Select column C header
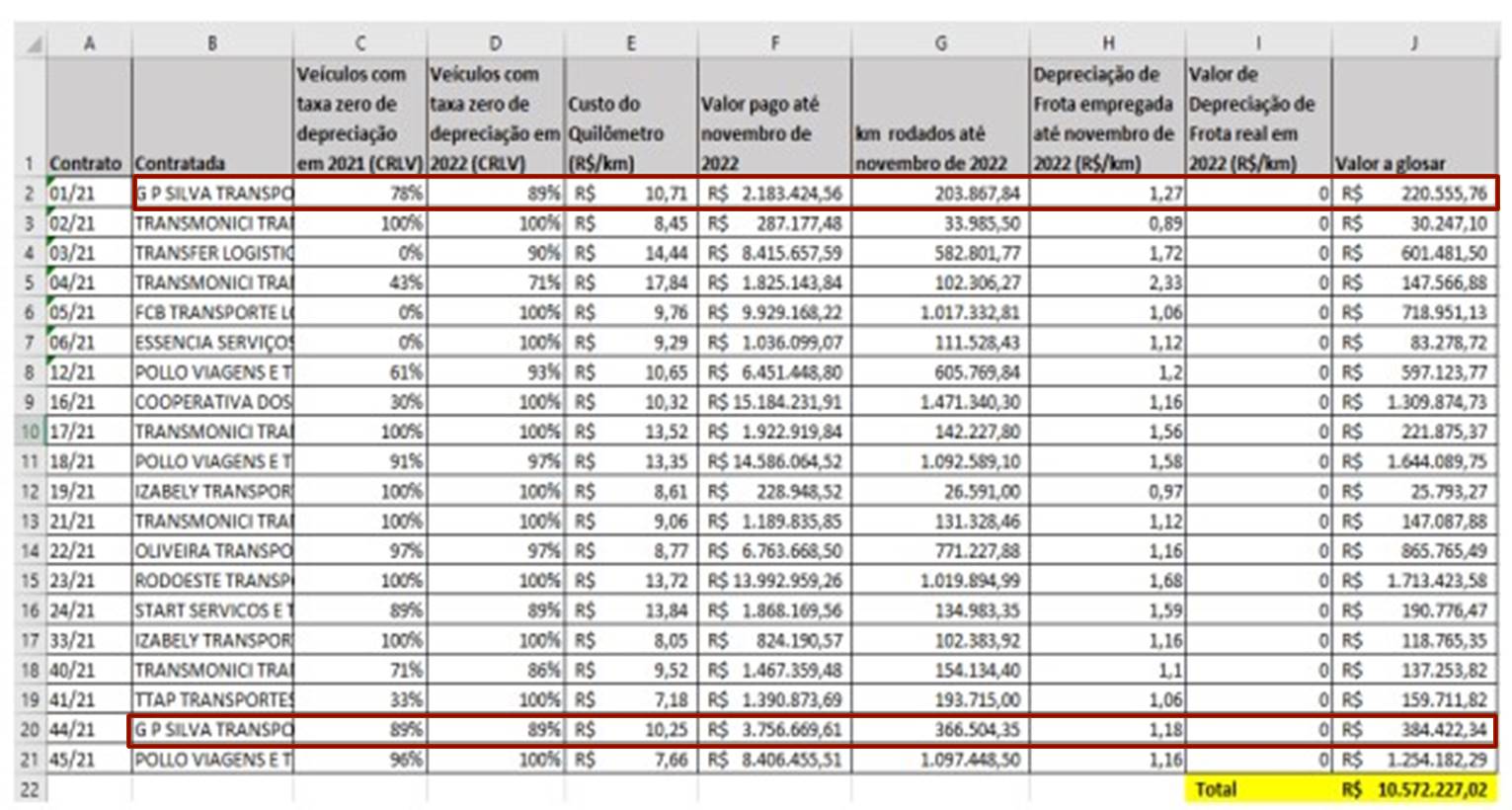This screenshot has width=1512, height=810. click(360, 44)
